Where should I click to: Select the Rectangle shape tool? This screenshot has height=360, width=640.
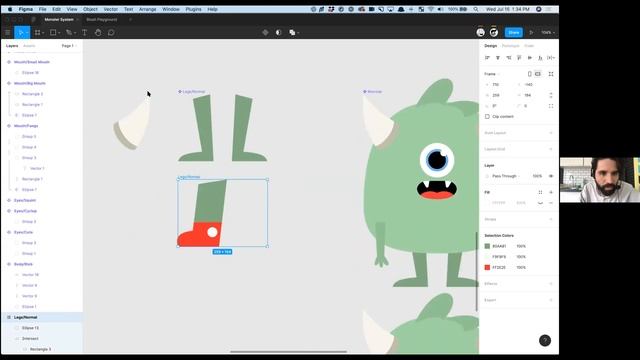[x=53, y=33]
